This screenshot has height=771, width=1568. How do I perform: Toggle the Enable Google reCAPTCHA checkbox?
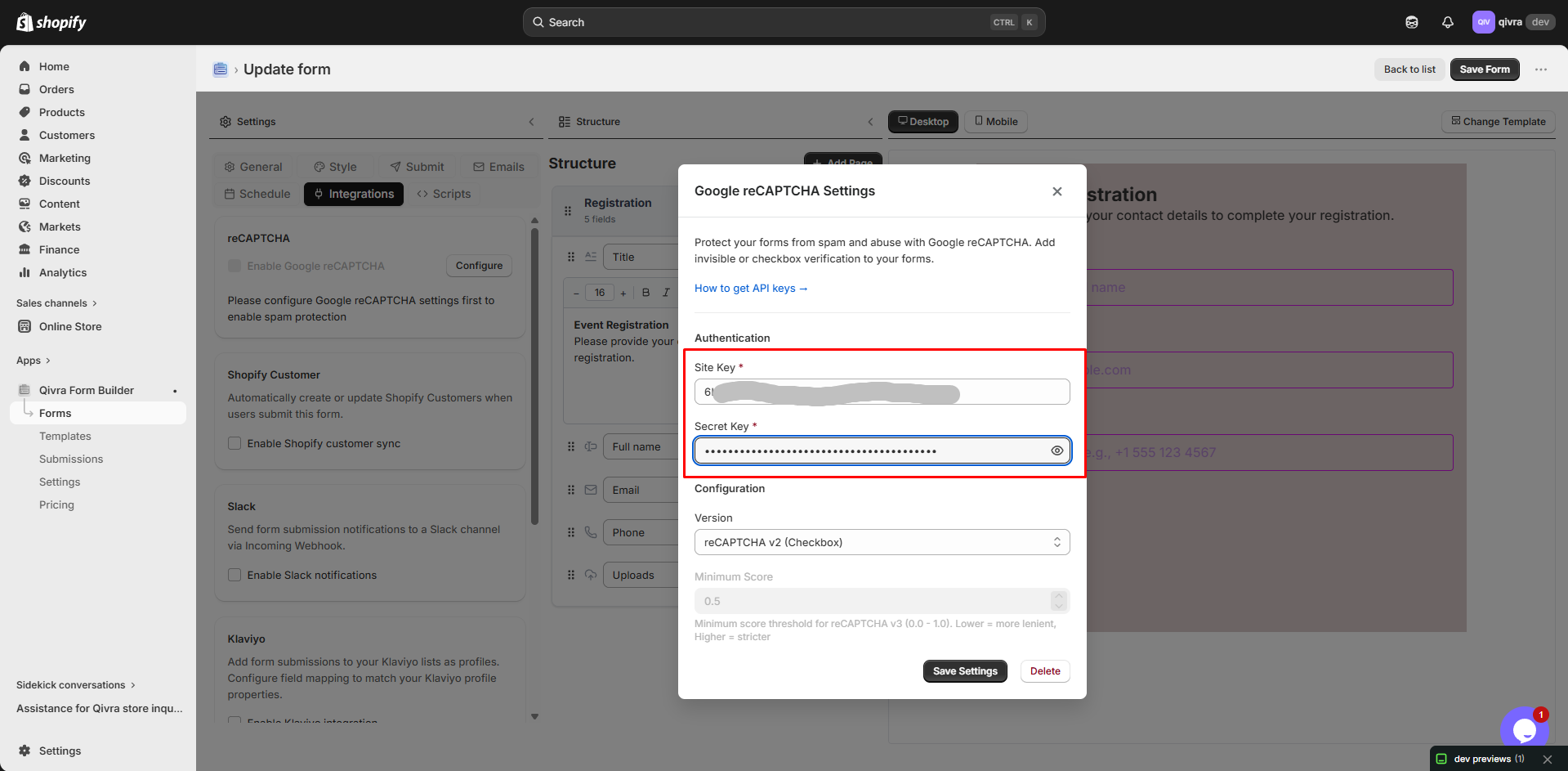click(x=235, y=266)
